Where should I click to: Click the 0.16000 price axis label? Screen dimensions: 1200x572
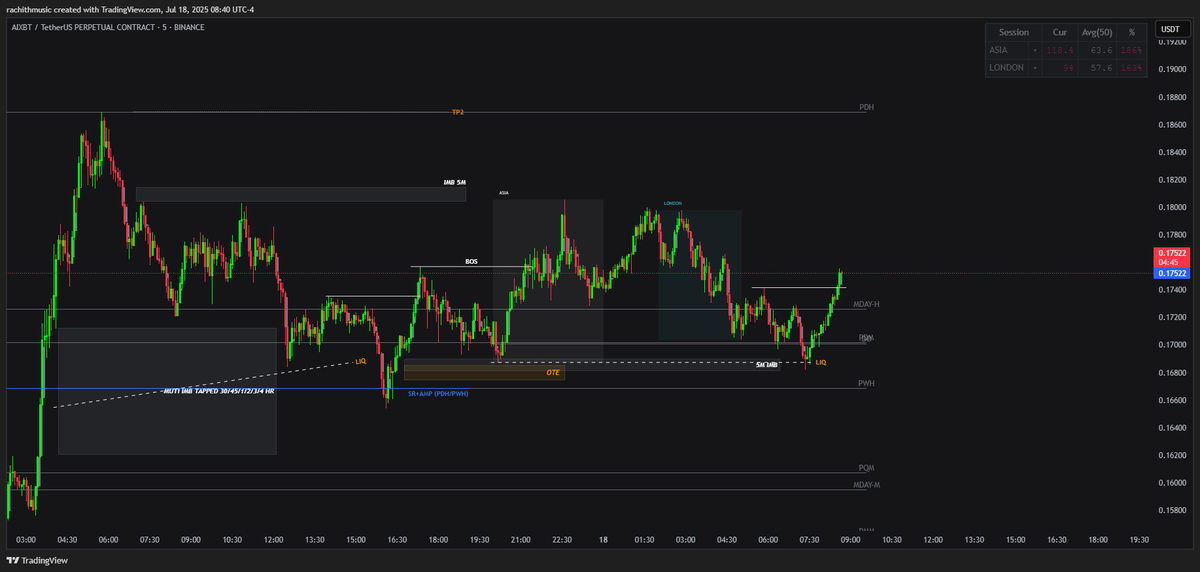(x=1172, y=483)
